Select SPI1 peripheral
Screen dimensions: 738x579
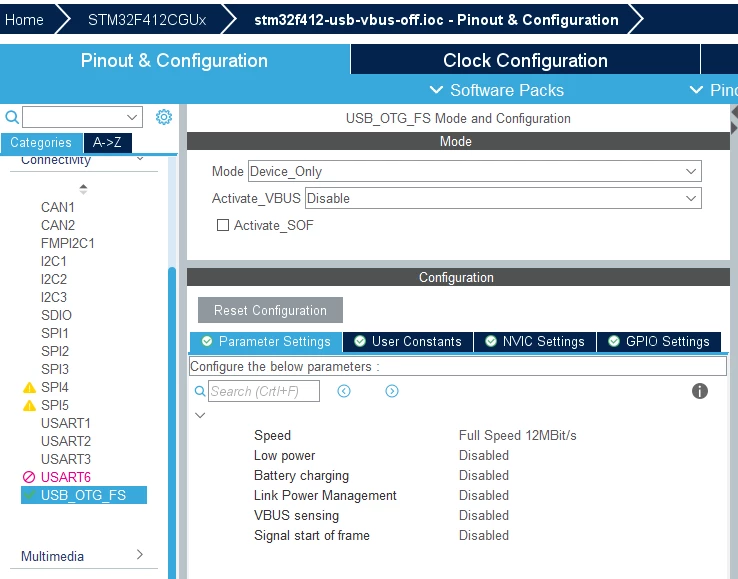click(x=55, y=333)
